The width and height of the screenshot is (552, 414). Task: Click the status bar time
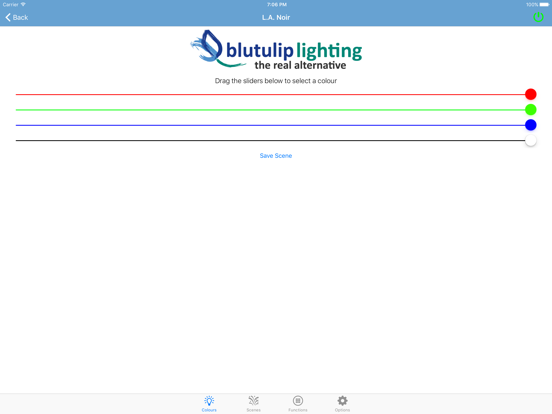pos(277,5)
